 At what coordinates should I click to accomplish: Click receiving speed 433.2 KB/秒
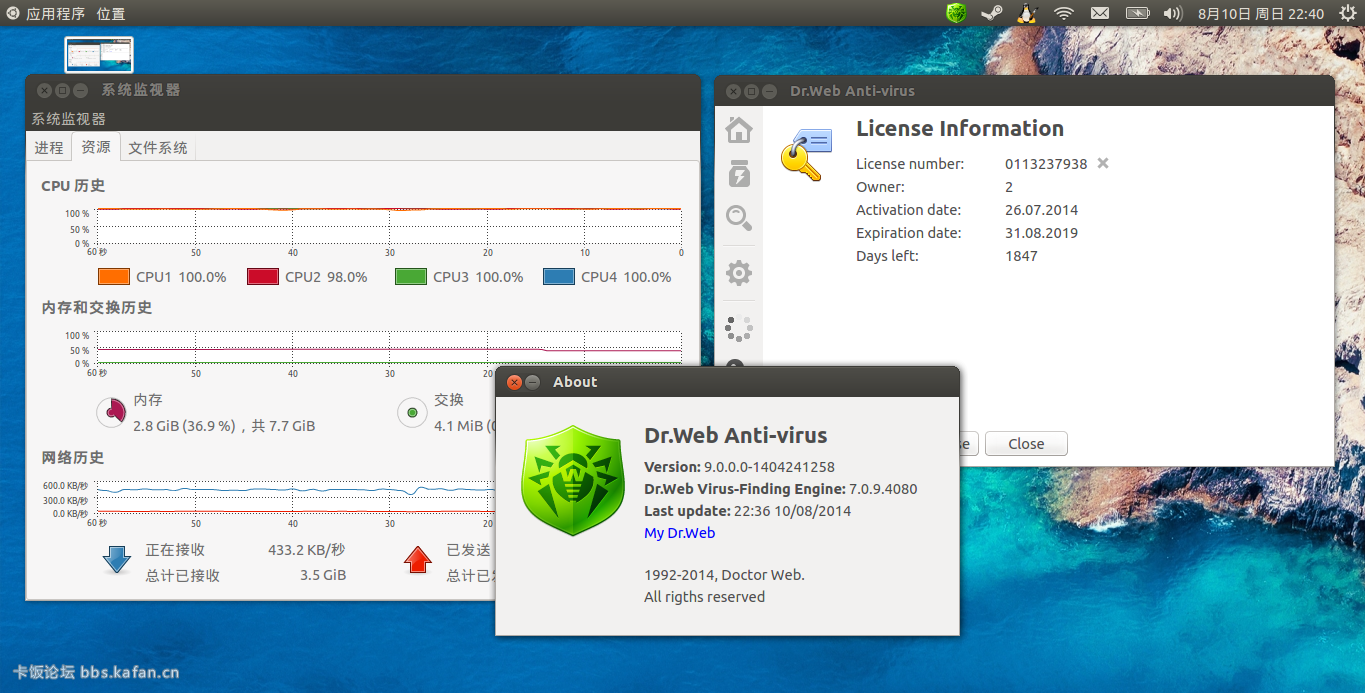point(307,550)
